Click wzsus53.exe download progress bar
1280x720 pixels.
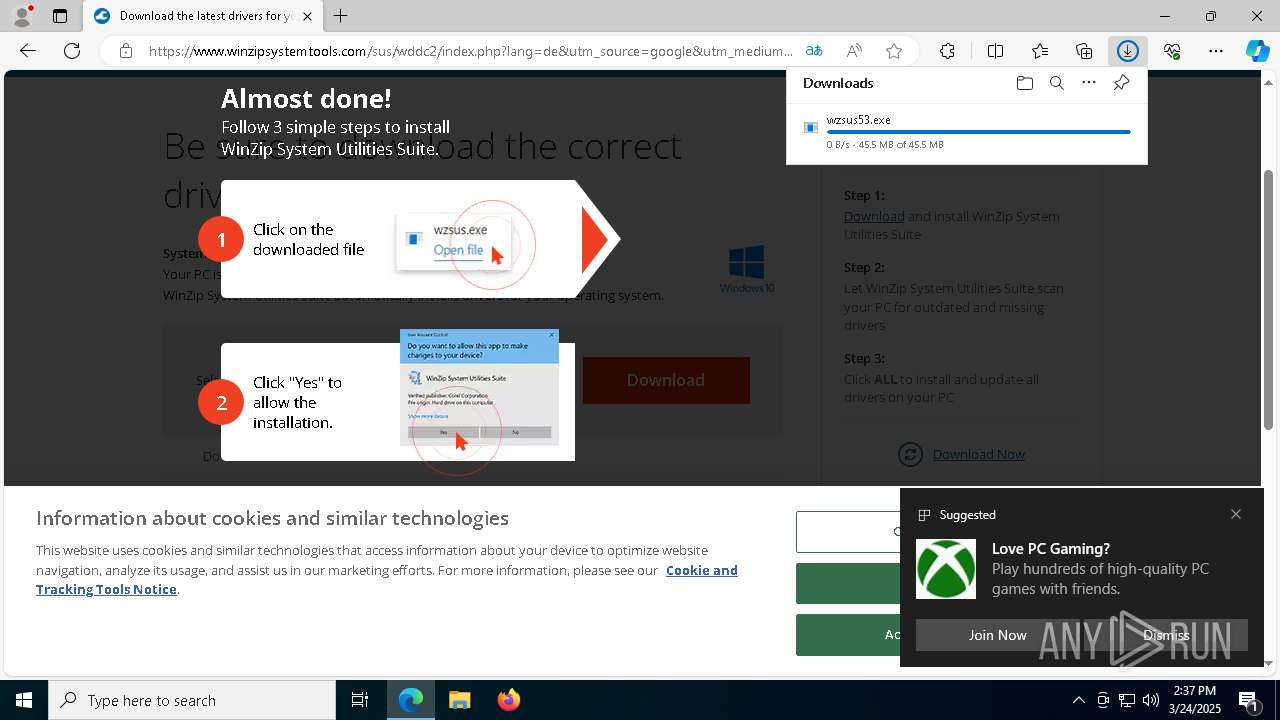(978, 132)
